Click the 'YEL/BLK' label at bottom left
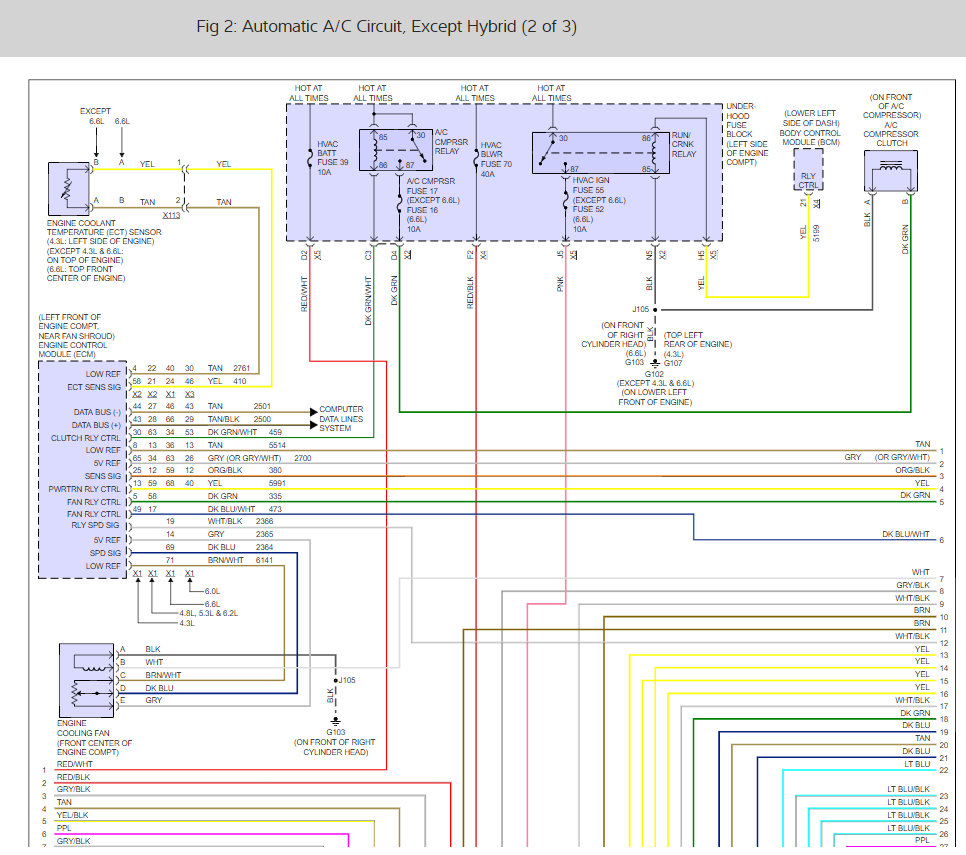The width and height of the screenshot is (966, 855). (x=72, y=815)
